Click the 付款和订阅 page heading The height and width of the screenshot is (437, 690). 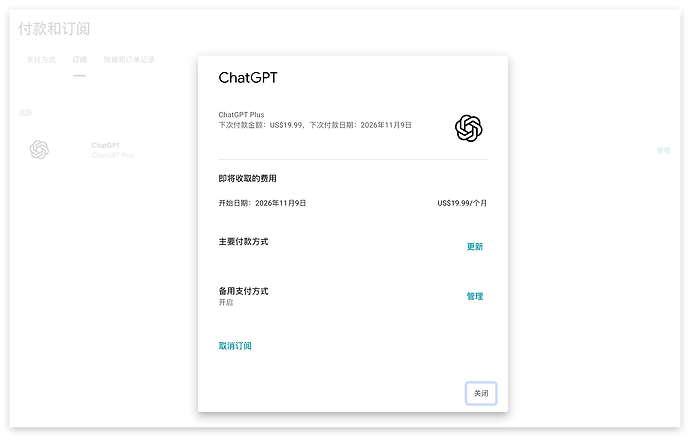tap(54, 29)
